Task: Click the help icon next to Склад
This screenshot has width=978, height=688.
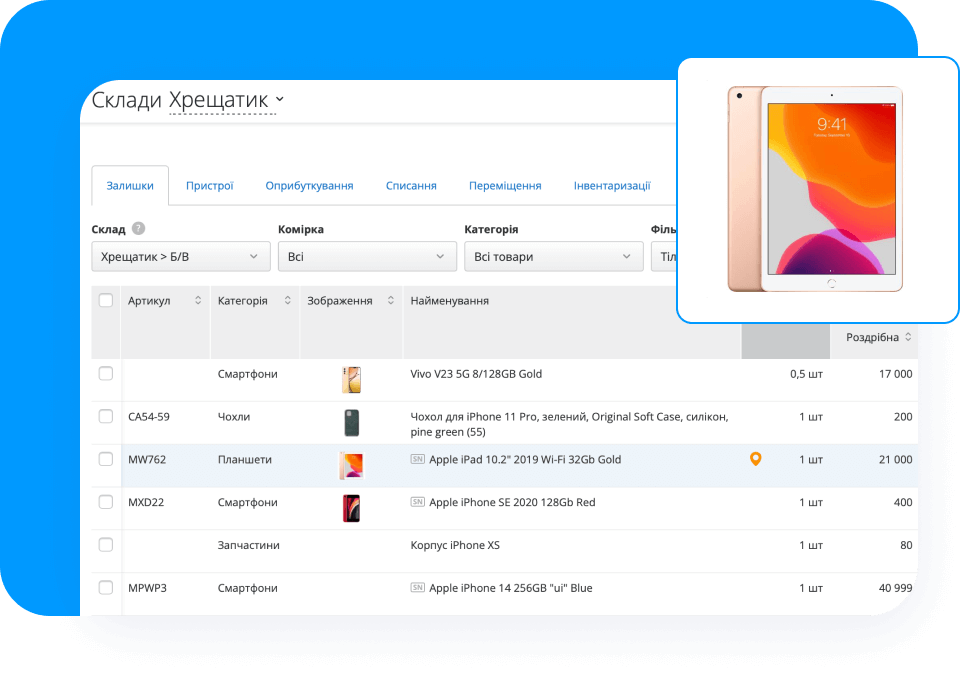Action: [138, 229]
